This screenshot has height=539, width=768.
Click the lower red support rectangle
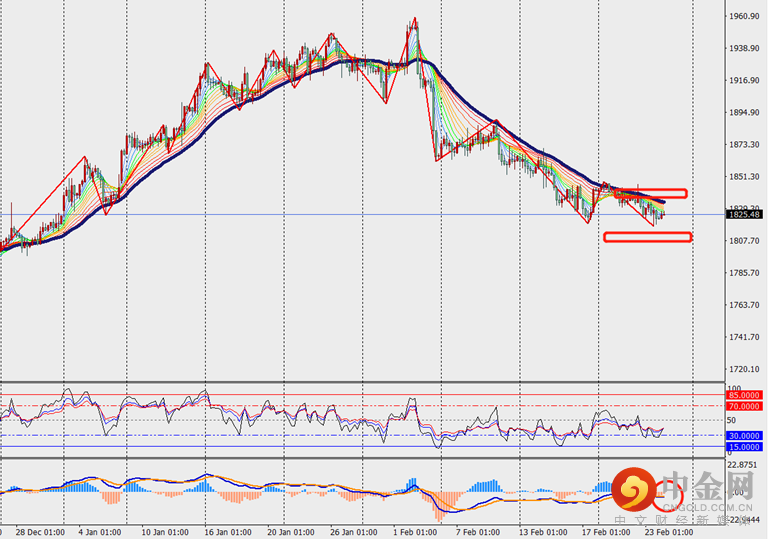[x=647, y=237]
